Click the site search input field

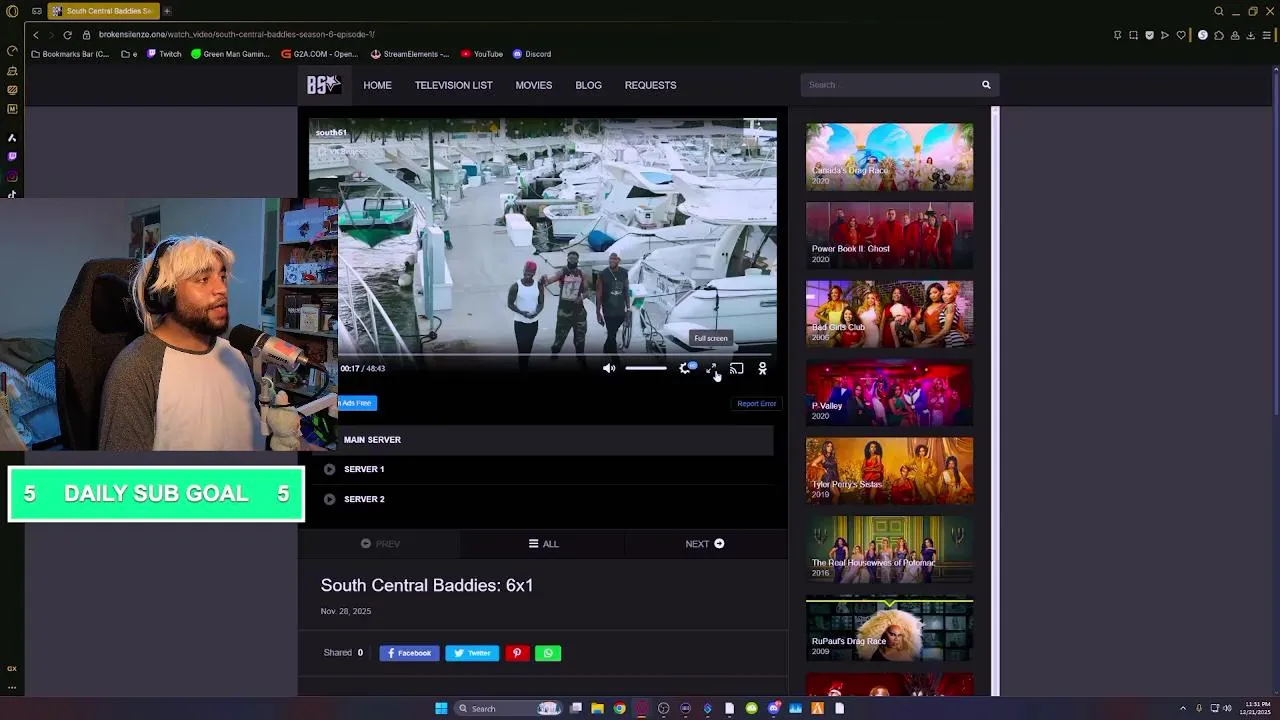(x=888, y=85)
